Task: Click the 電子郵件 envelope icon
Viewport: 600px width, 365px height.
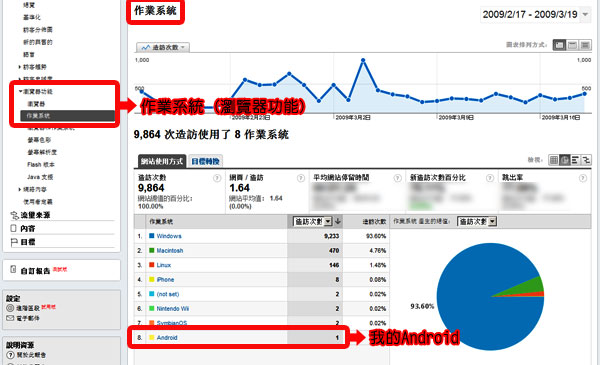Action: [10, 318]
